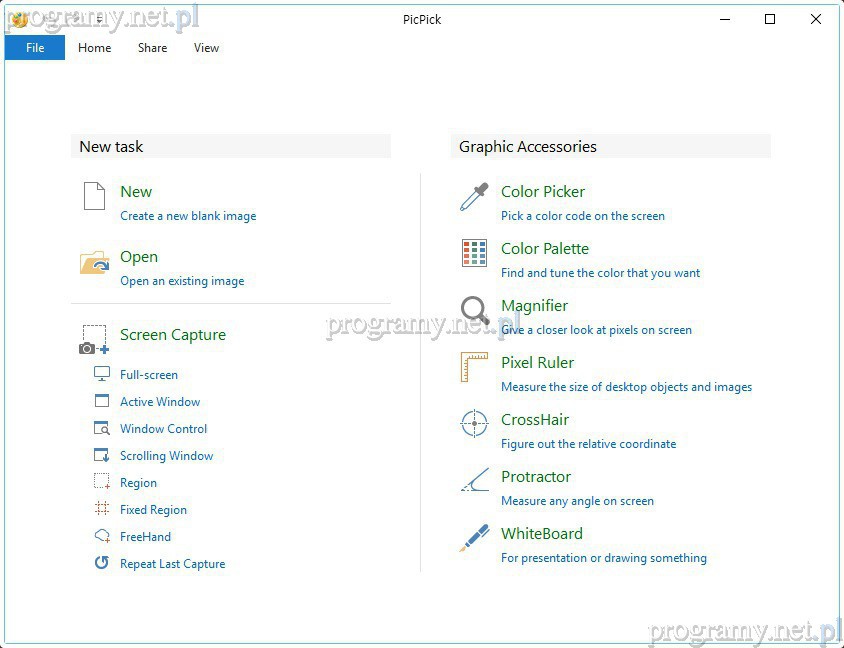Switch to the Home tab

coord(95,48)
